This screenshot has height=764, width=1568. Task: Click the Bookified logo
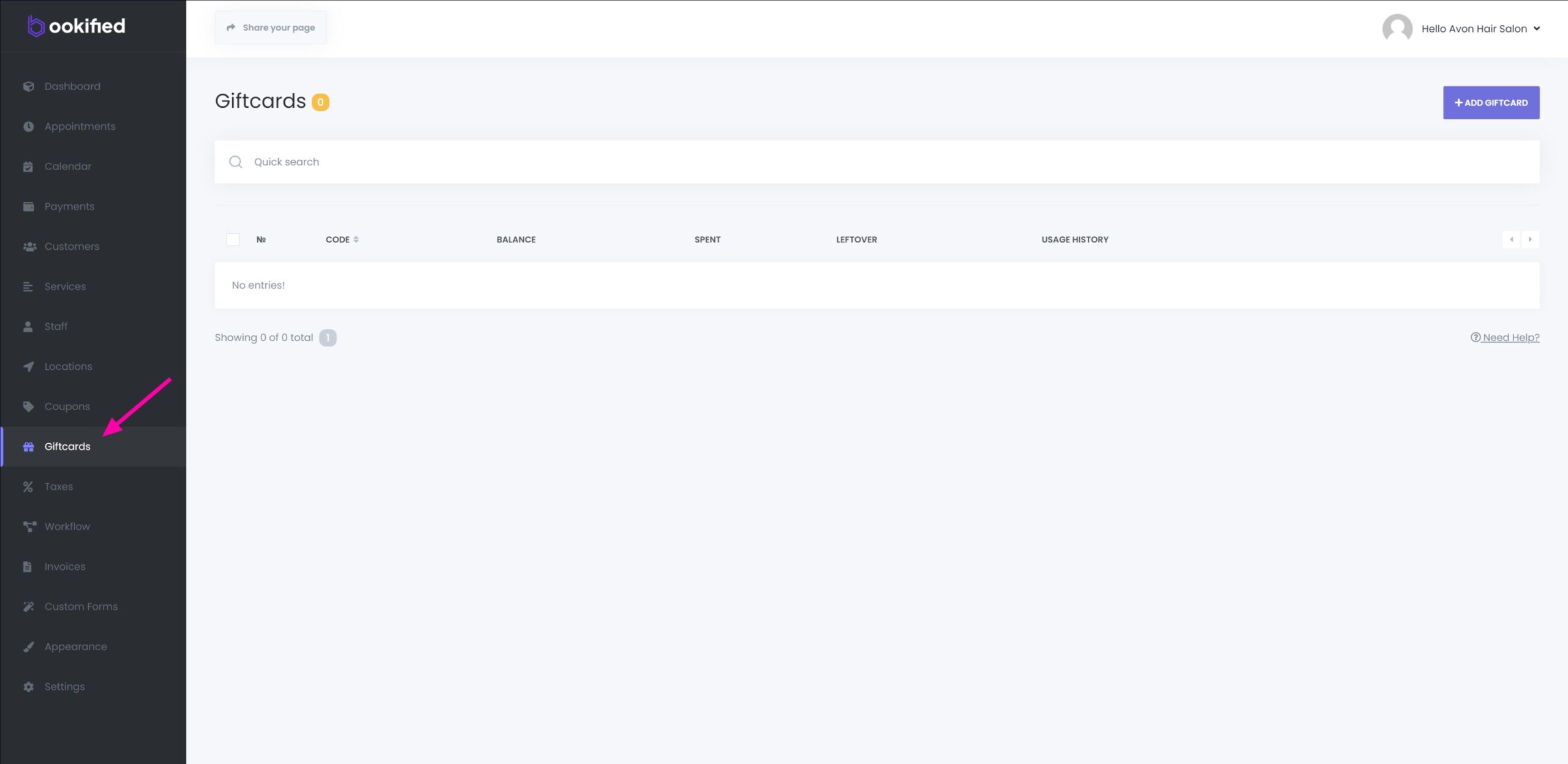pyautogui.click(x=77, y=26)
